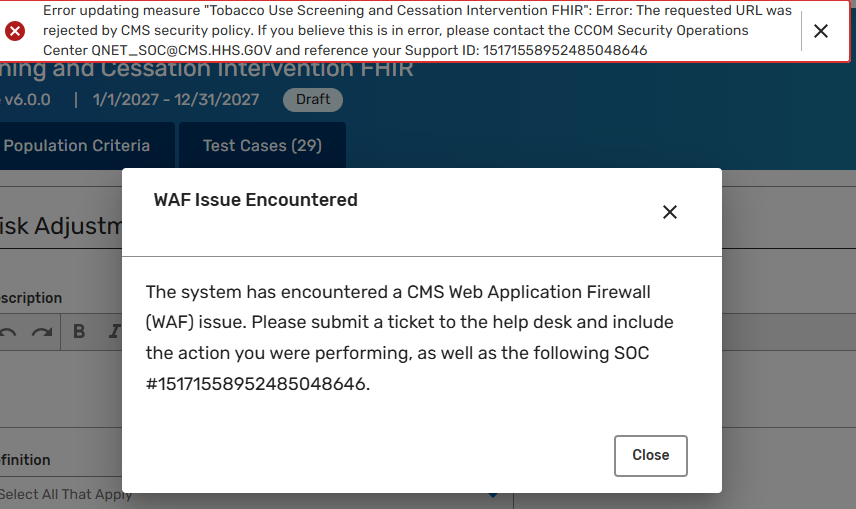This screenshot has width=856, height=509.
Task: Toggle bold formatting in description editor
Action: coord(79,332)
